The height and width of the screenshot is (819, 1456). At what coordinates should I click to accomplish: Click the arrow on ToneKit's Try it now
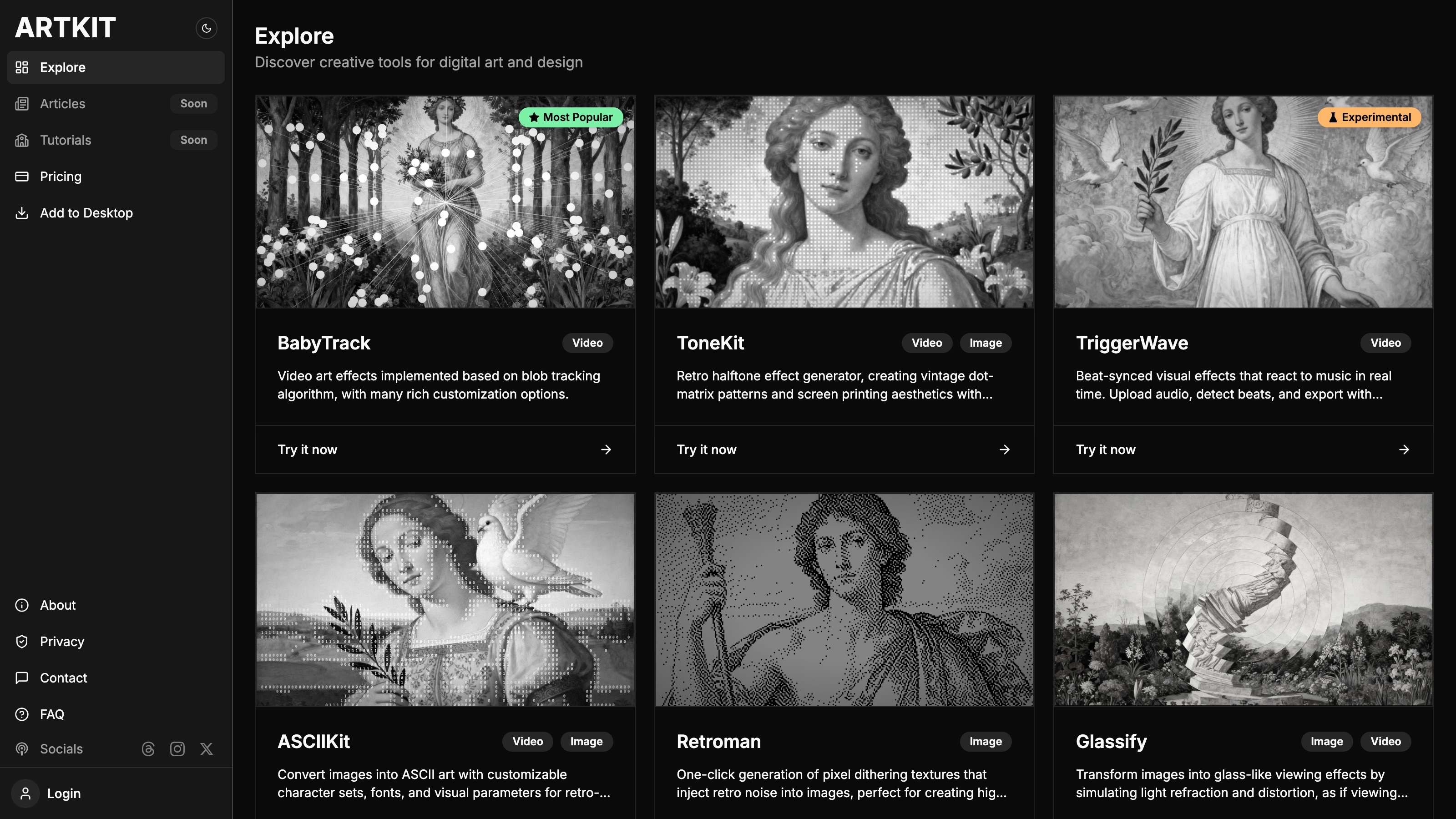point(1004,450)
